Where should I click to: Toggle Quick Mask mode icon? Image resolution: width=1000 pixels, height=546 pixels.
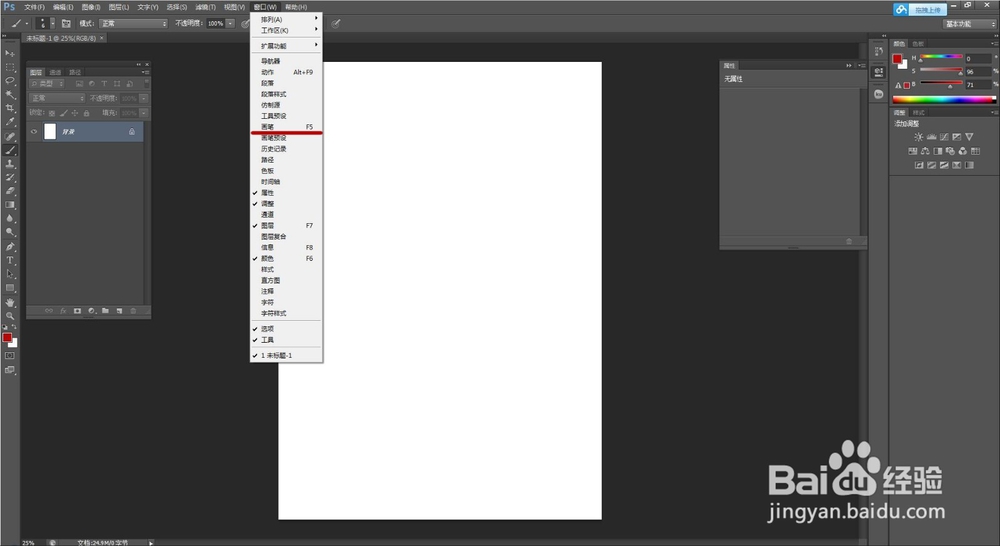tap(10, 356)
